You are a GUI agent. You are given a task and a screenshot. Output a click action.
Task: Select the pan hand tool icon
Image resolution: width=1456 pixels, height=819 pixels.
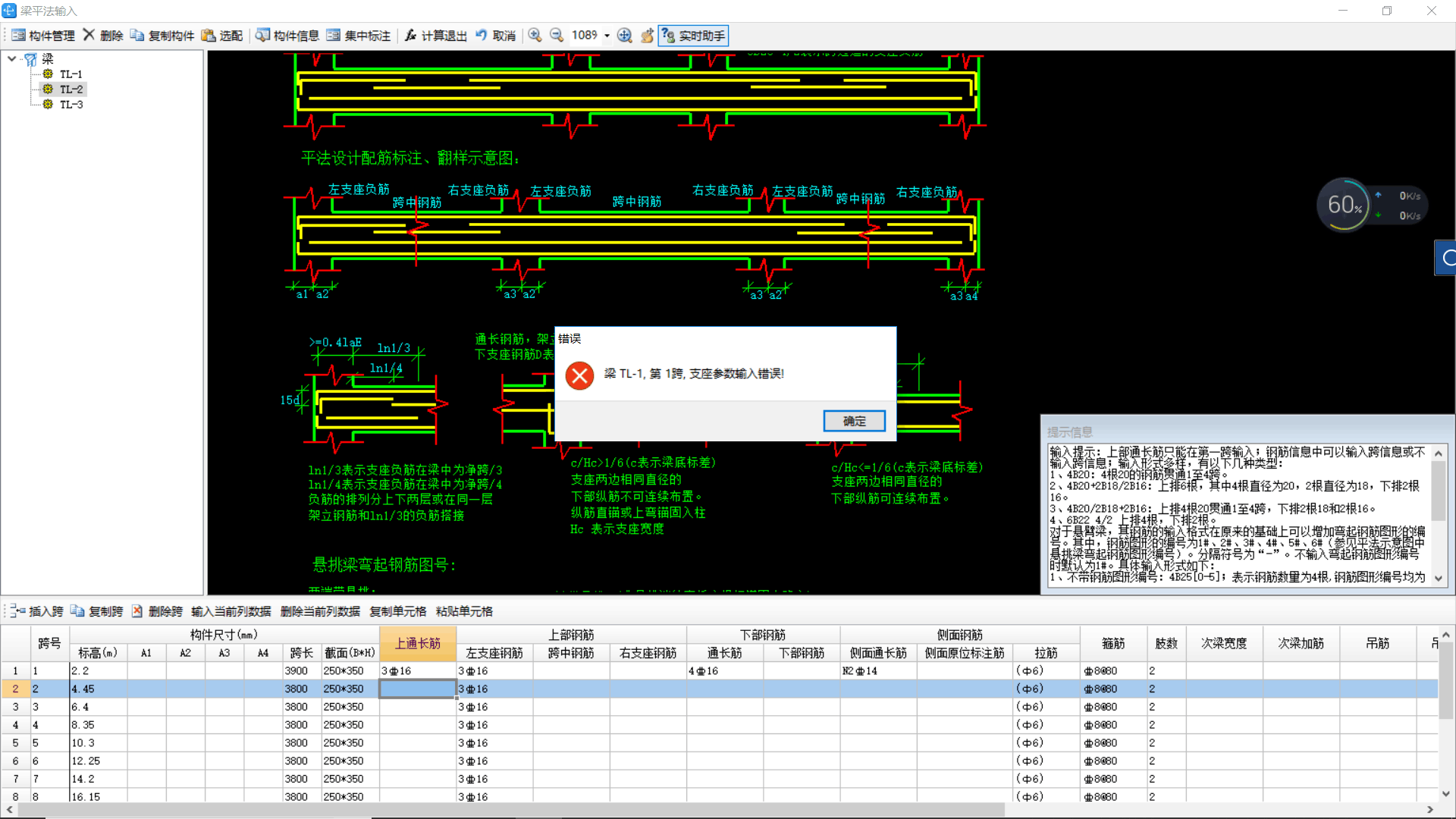tap(647, 36)
